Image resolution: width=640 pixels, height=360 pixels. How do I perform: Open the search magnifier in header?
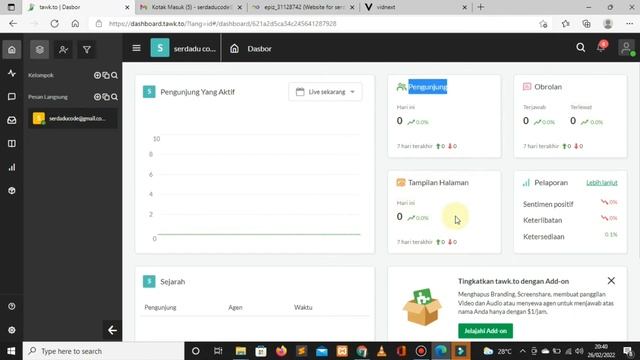tap(580, 48)
